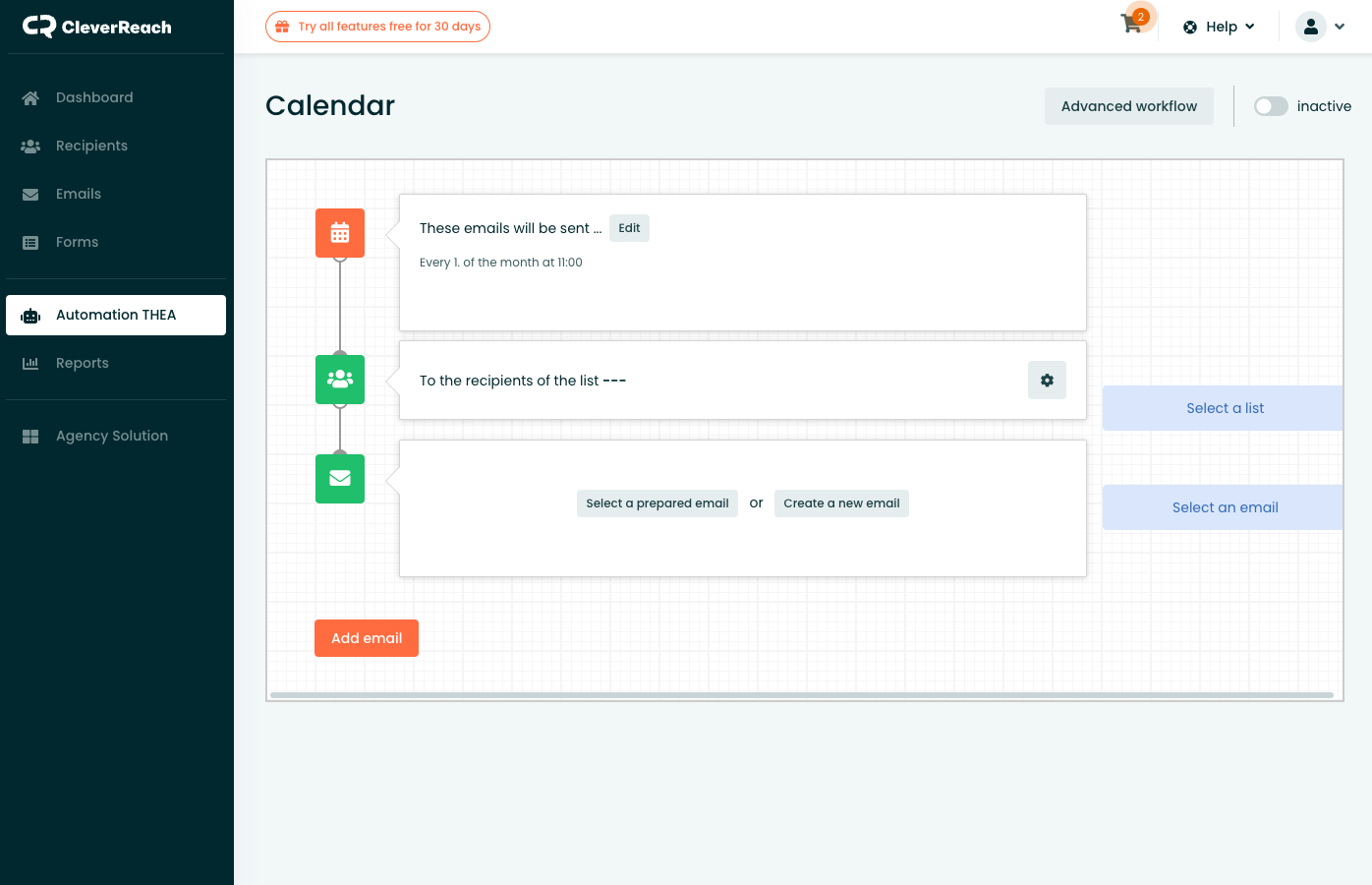Go to Recipients section
This screenshot has height=885, width=1372.
116,146
